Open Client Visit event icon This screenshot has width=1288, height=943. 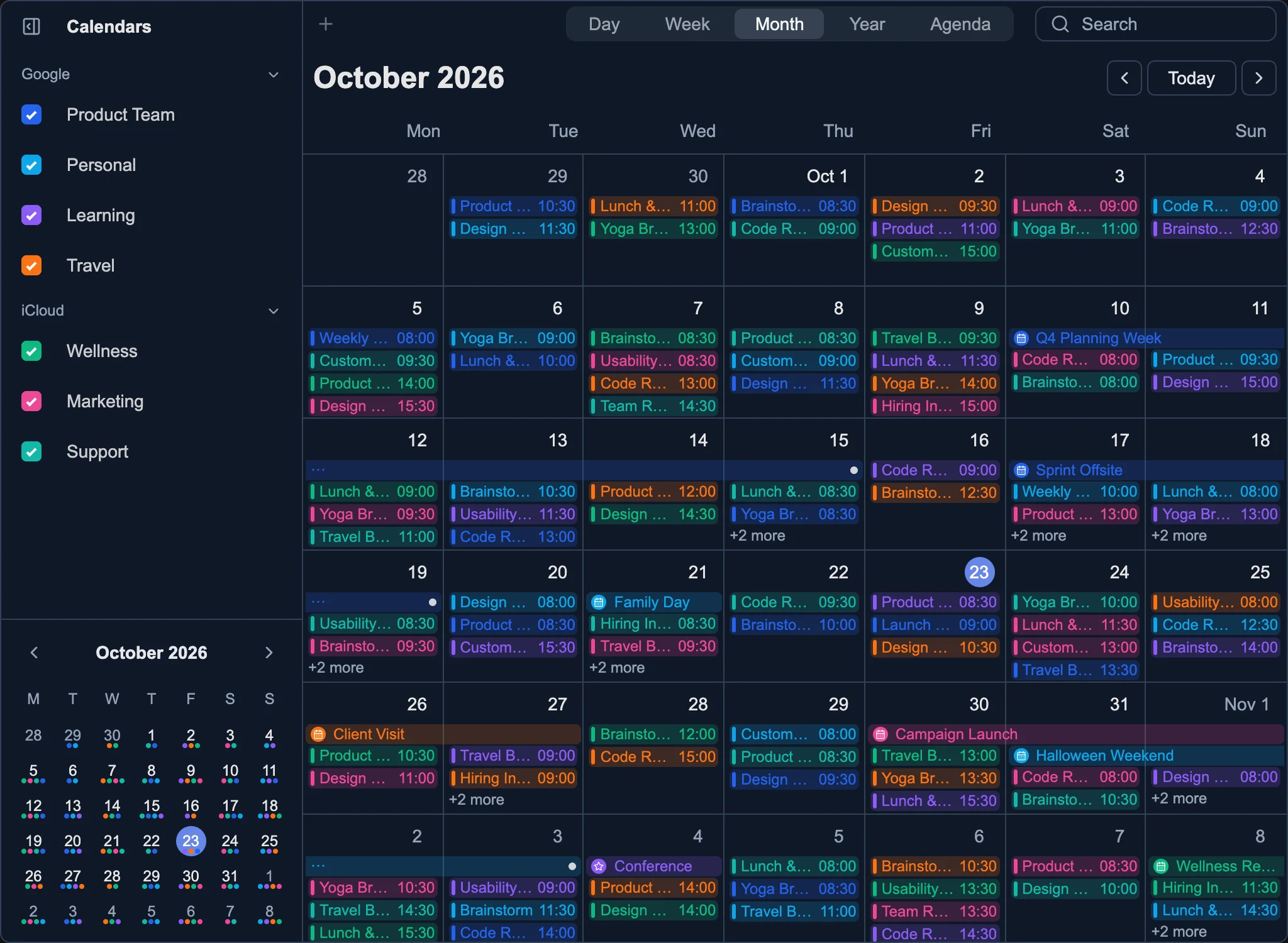pos(318,734)
